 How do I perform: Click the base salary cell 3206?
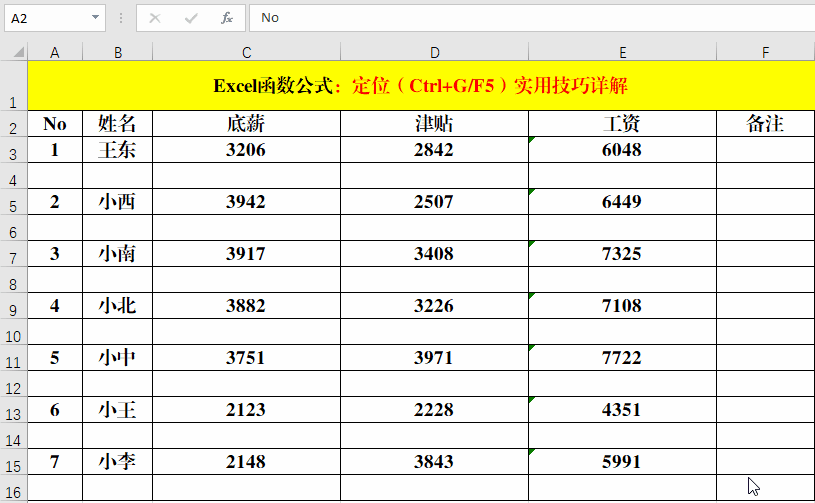pyautogui.click(x=246, y=150)
